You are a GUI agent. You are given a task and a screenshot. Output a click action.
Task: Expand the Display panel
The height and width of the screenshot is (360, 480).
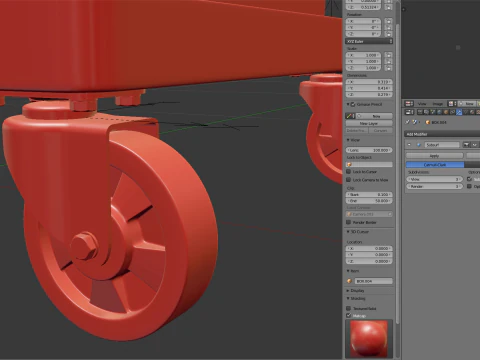pyautogui.click(x=348, y=291)
